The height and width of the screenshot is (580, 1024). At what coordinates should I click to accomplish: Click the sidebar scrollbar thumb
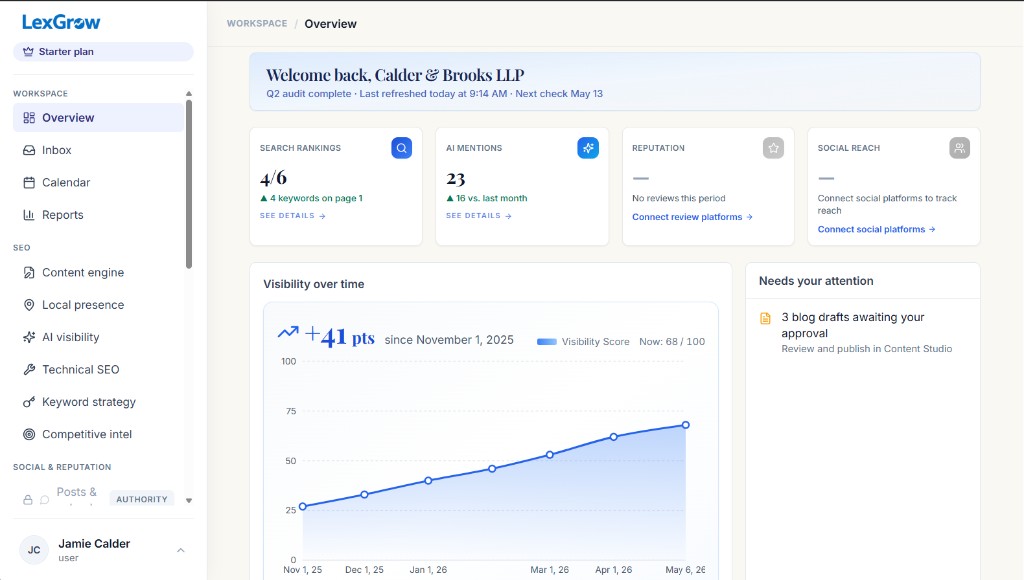pos(189,184)
